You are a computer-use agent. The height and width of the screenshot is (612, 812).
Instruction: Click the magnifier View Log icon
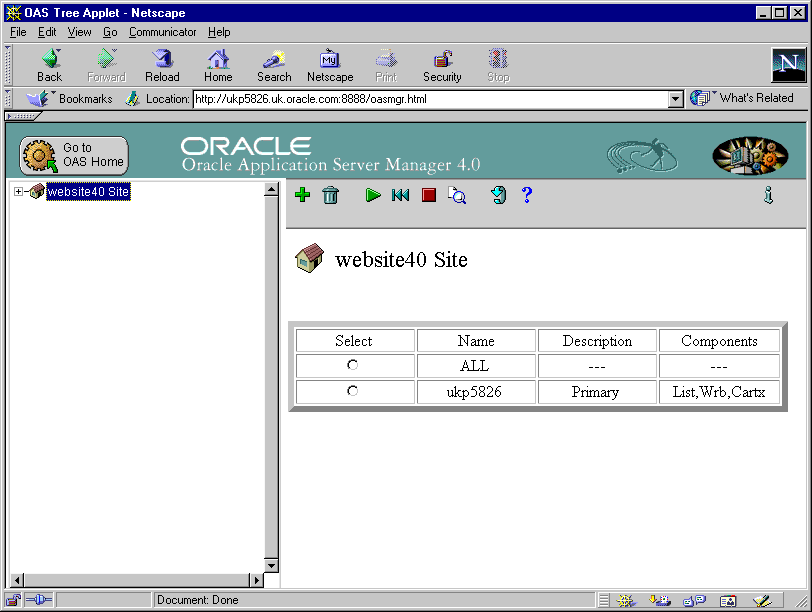tap(457, 195)
